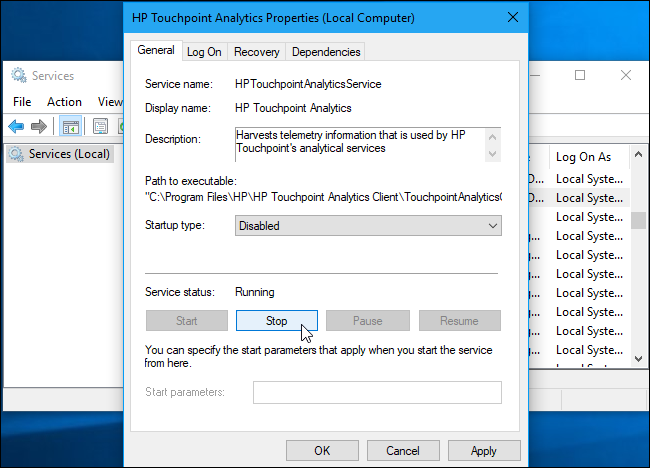
Task: Close the HP Touchpoint Analytics Properties dialog
Action: [513, 18]
